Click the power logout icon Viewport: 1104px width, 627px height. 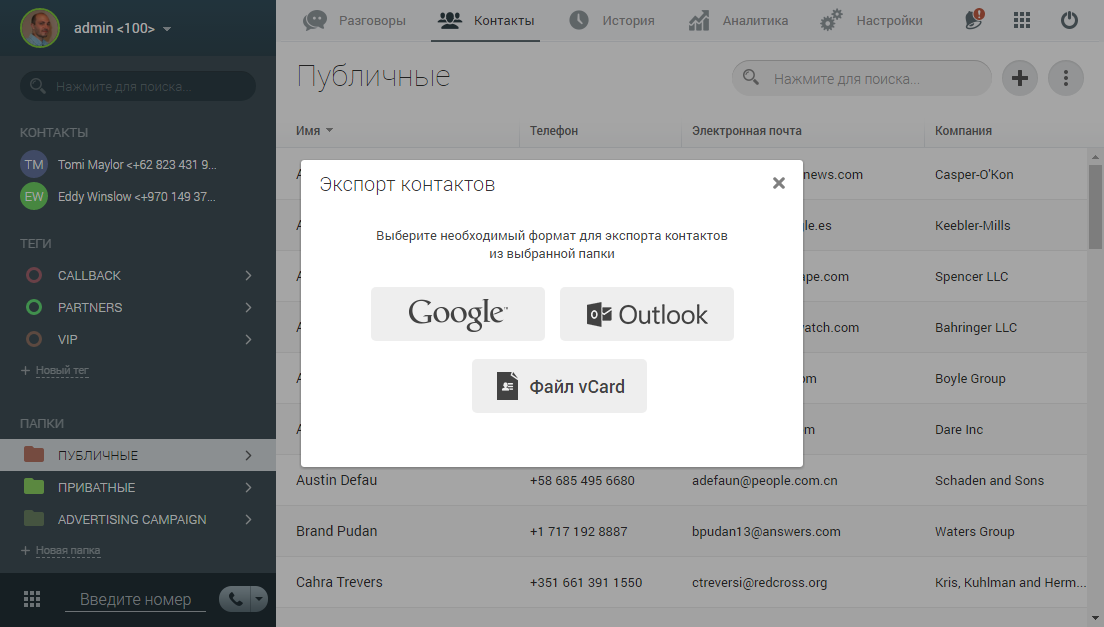[x=1069, y=20]
